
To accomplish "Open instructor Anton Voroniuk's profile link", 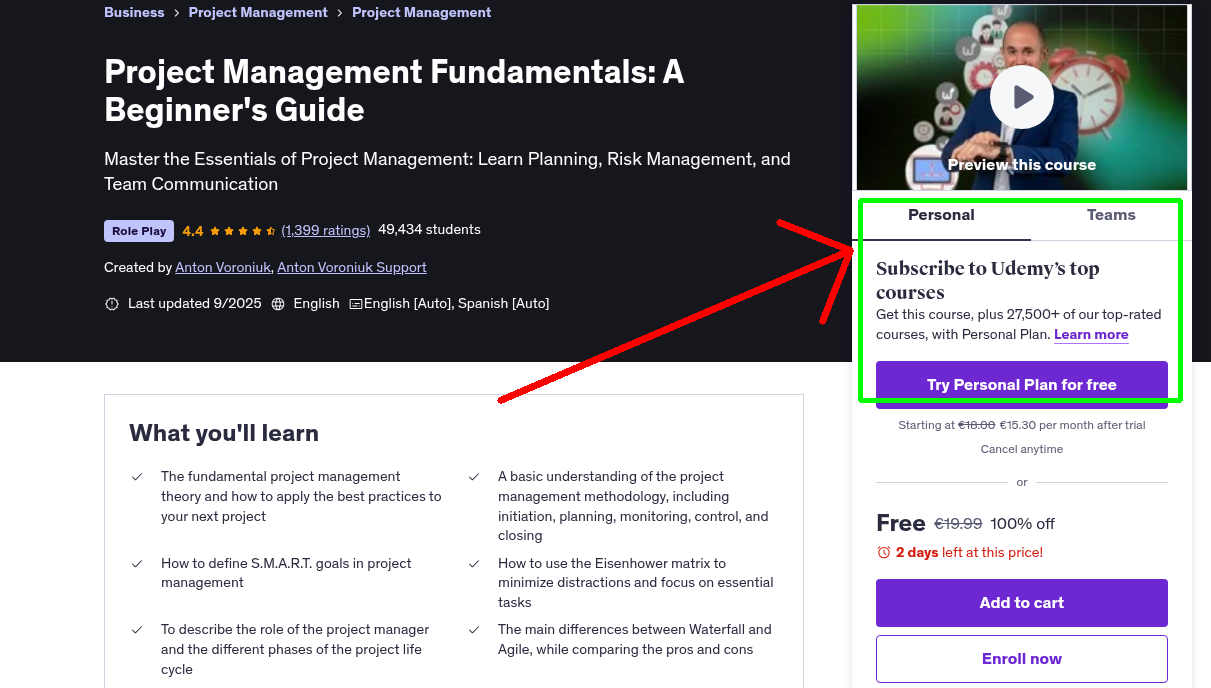I will pos(222,268).
